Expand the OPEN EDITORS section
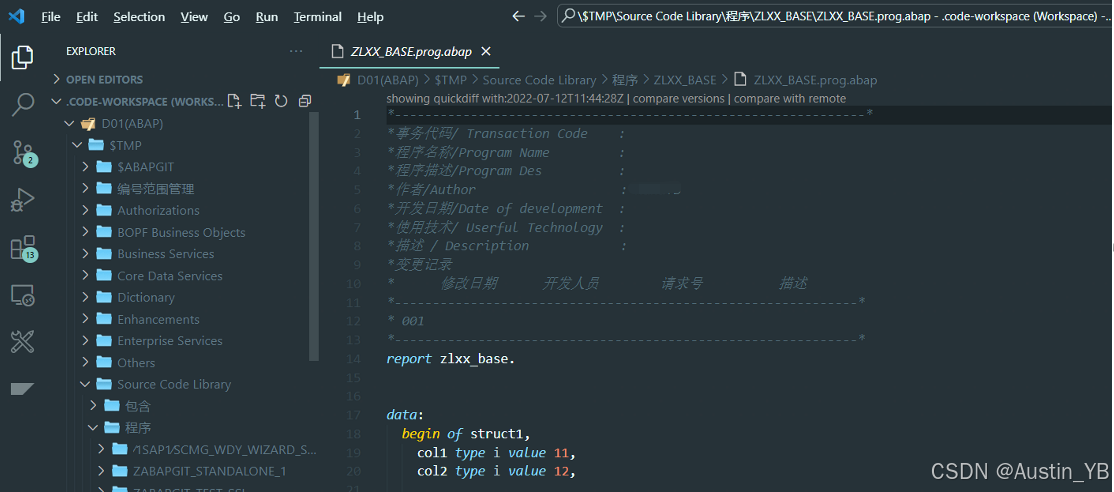This screenshot has width=1114, height=492. pyautogui.click(x=104, y=79)
